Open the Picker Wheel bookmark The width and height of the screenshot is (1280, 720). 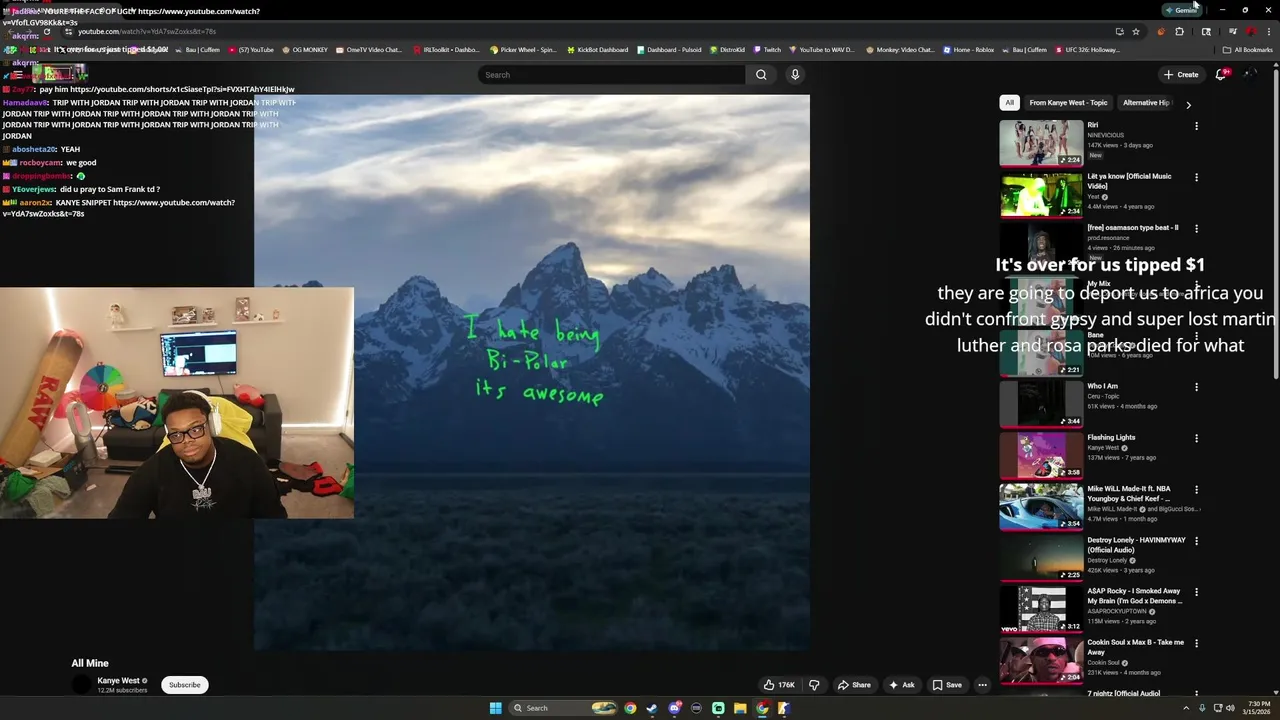[x=523, y=50]
